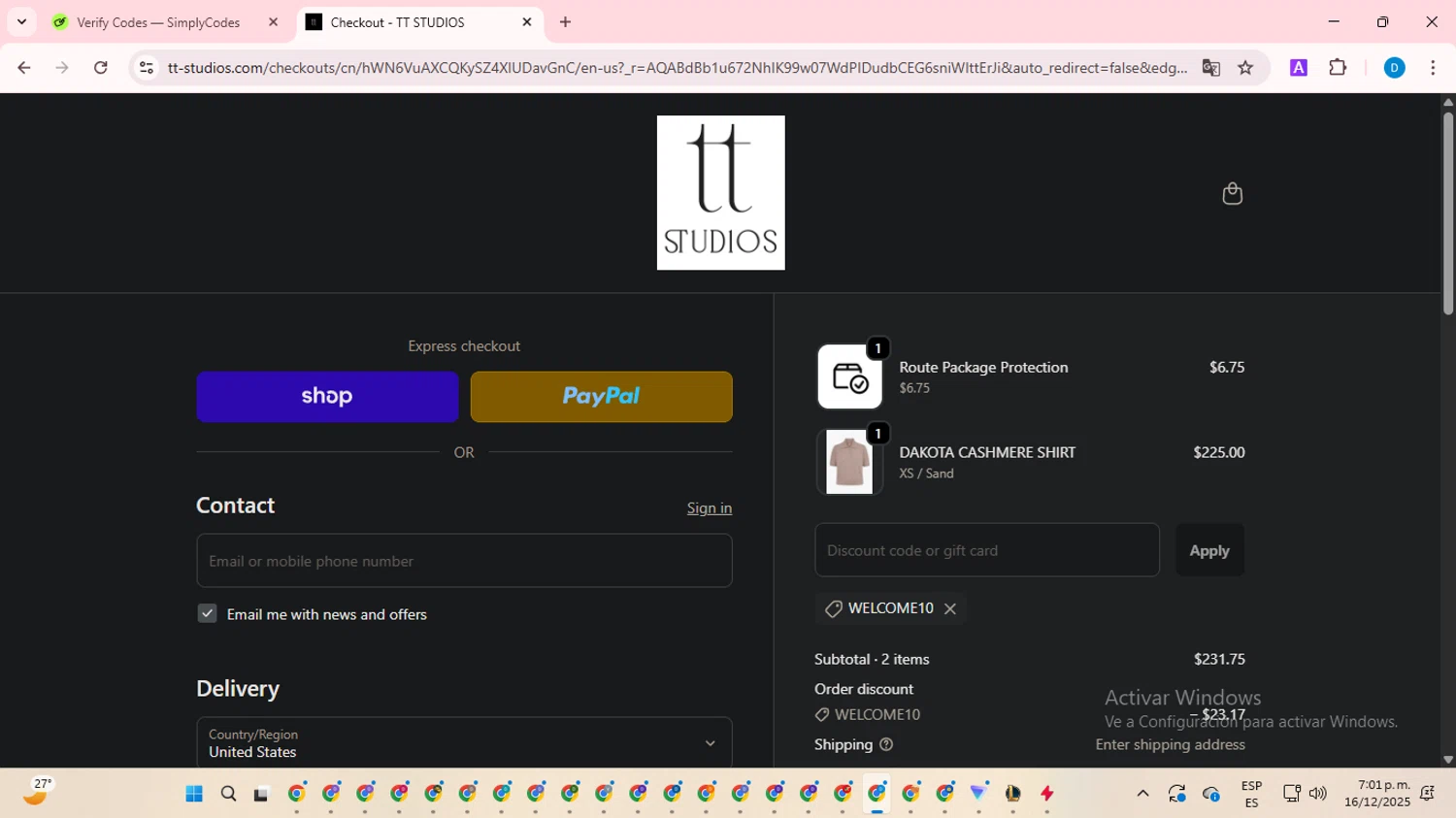
Task: Focus the discount code or gift card field
Action: tap(987, 550)
